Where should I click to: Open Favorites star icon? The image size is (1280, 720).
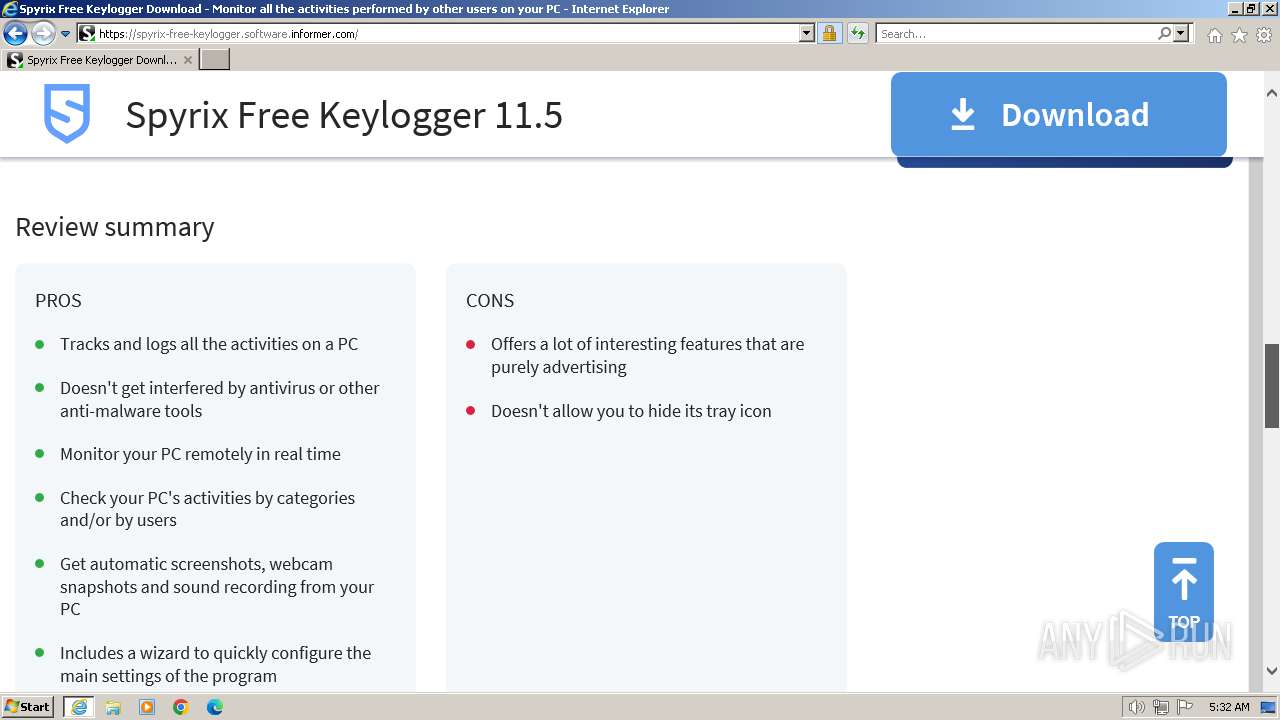click(x=1239, y=35)
